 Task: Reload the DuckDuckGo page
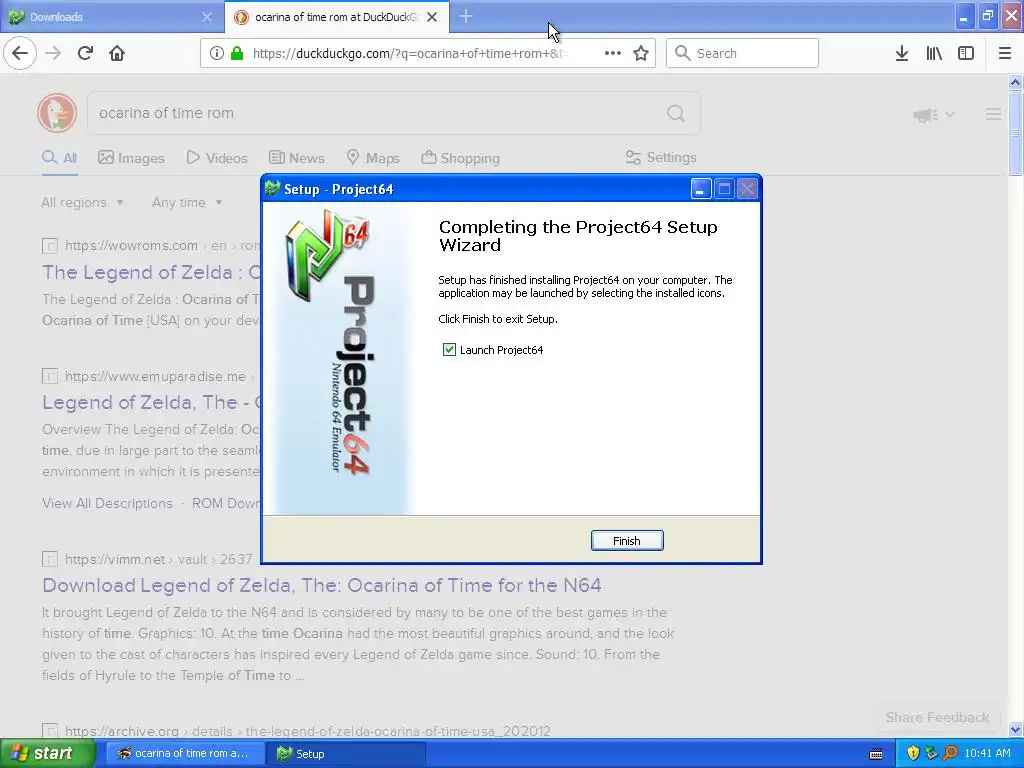85,53
